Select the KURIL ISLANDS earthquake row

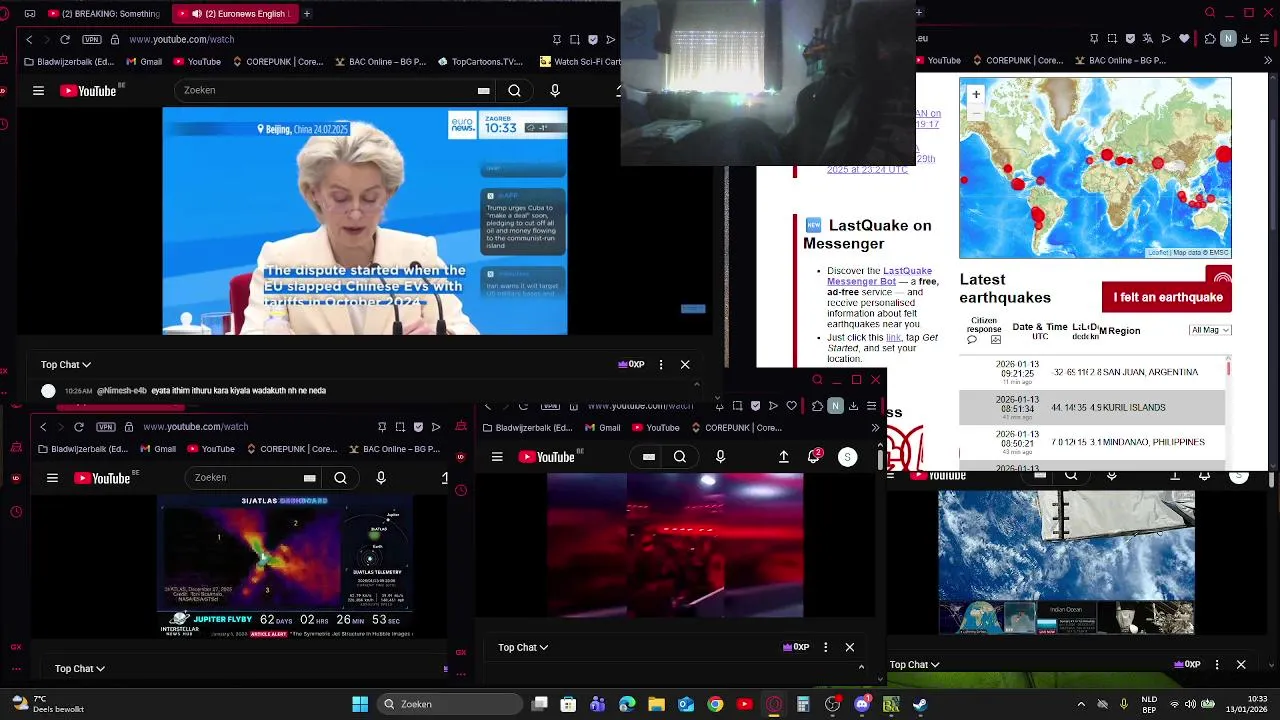point(1092,407)
